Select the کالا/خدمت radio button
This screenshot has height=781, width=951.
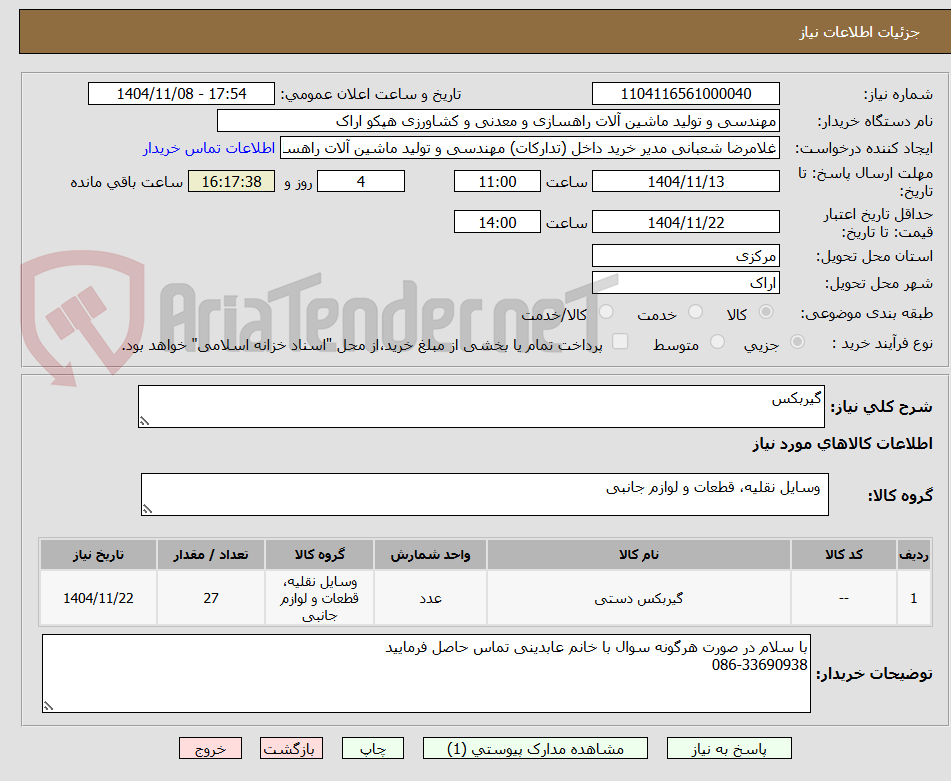pos(606,312)
